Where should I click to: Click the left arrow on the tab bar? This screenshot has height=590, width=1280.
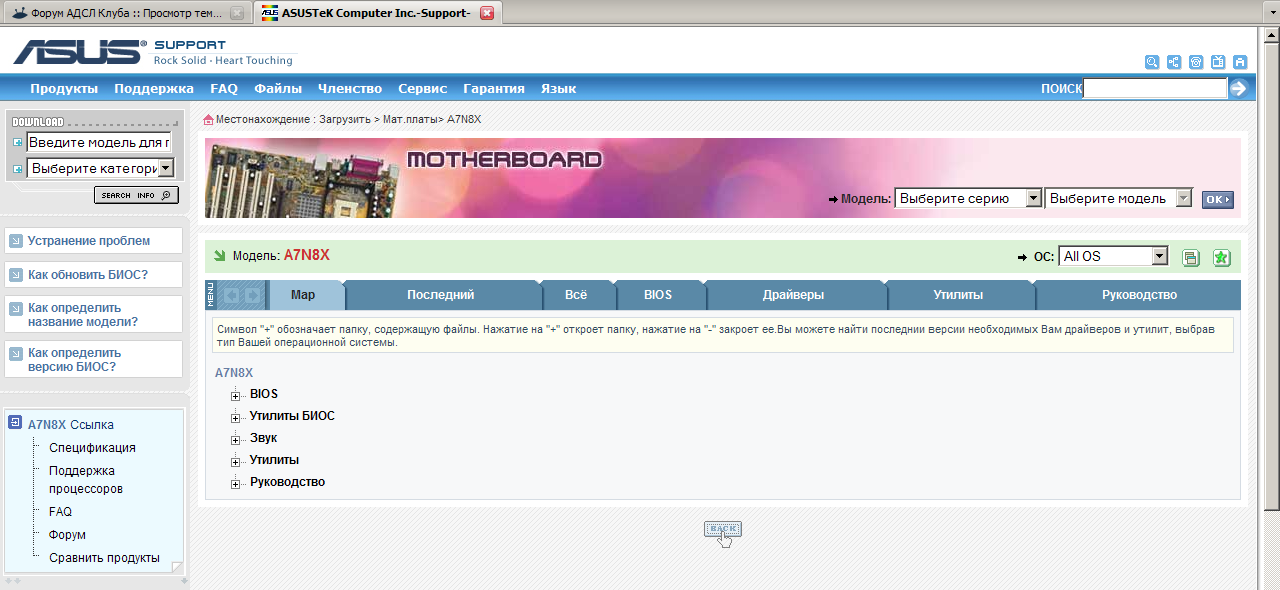click(x=231, y=295)
